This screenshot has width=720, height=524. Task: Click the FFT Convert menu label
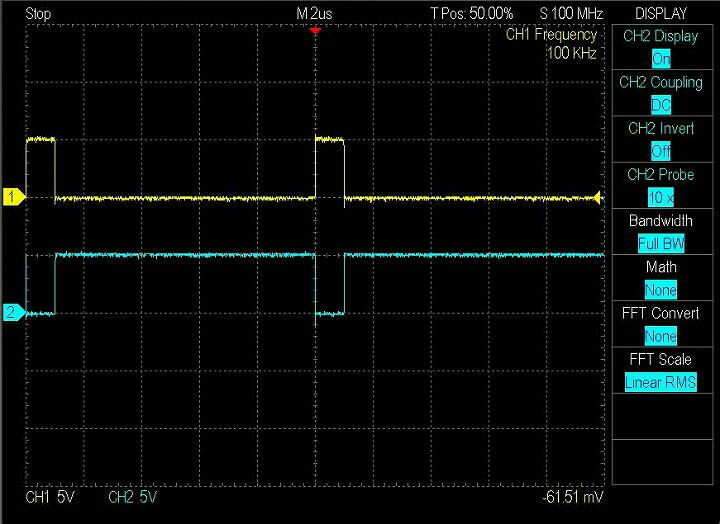click(660, 313)
